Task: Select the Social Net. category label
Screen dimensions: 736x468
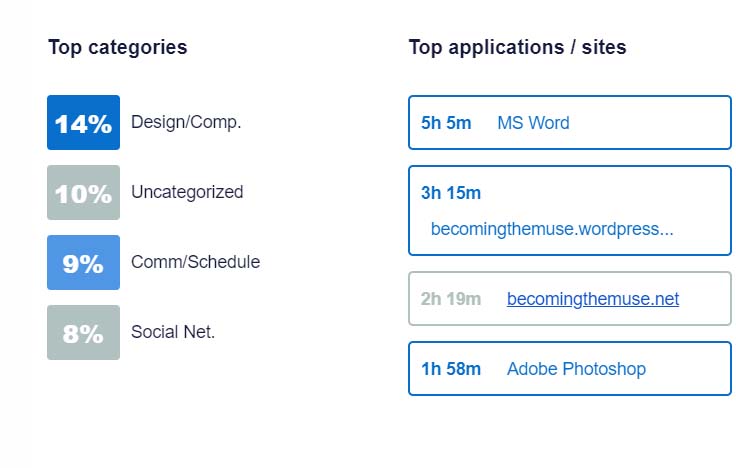Action: click(173, 332)
